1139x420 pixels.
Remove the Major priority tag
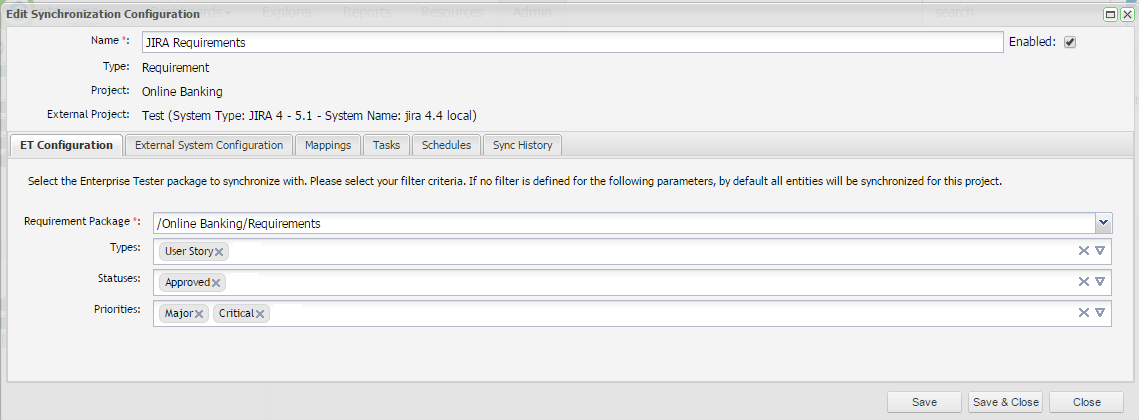pyautogui.click(x=199, y=314)
